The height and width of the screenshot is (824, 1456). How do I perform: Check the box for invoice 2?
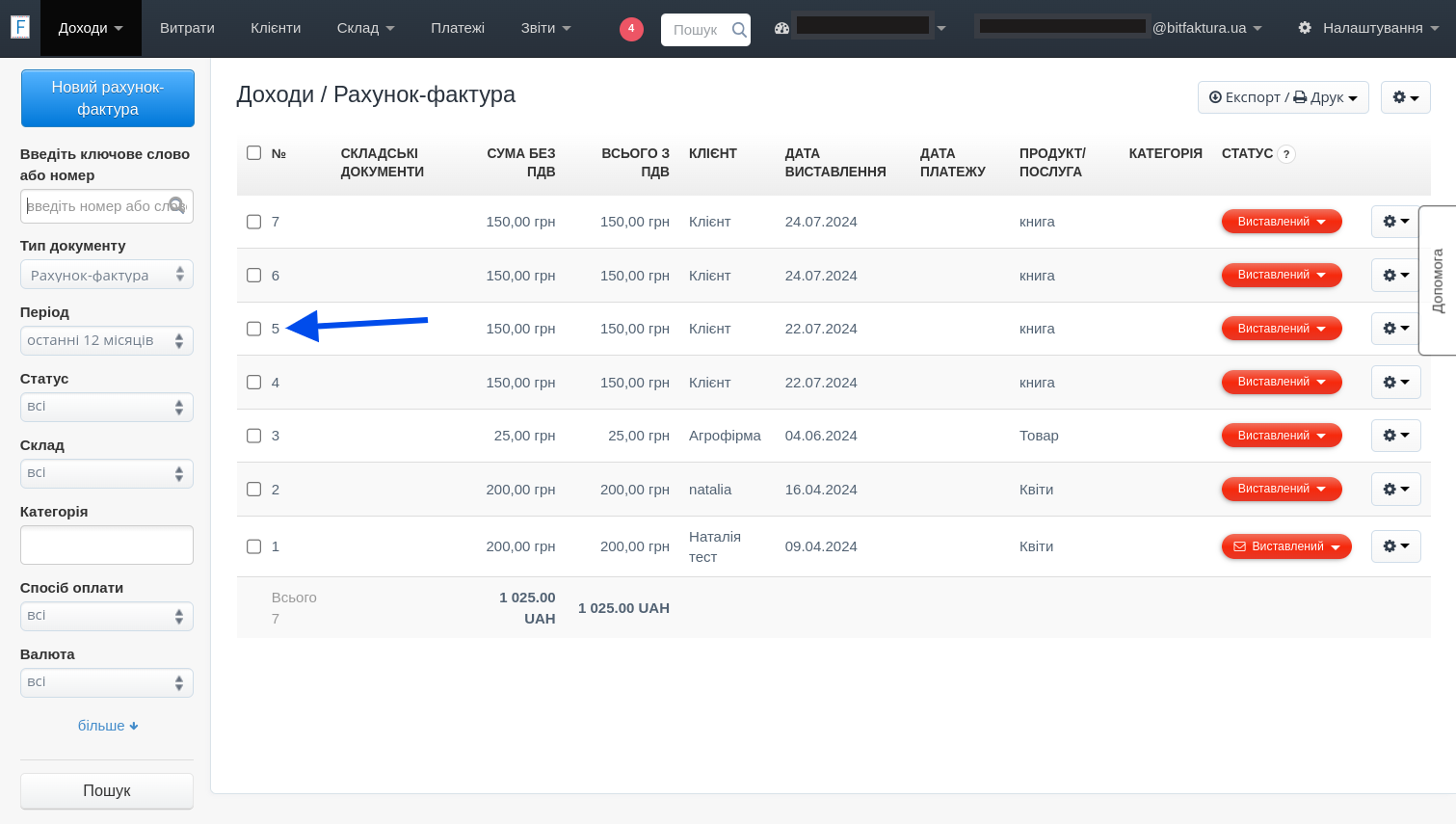point(254,490)
